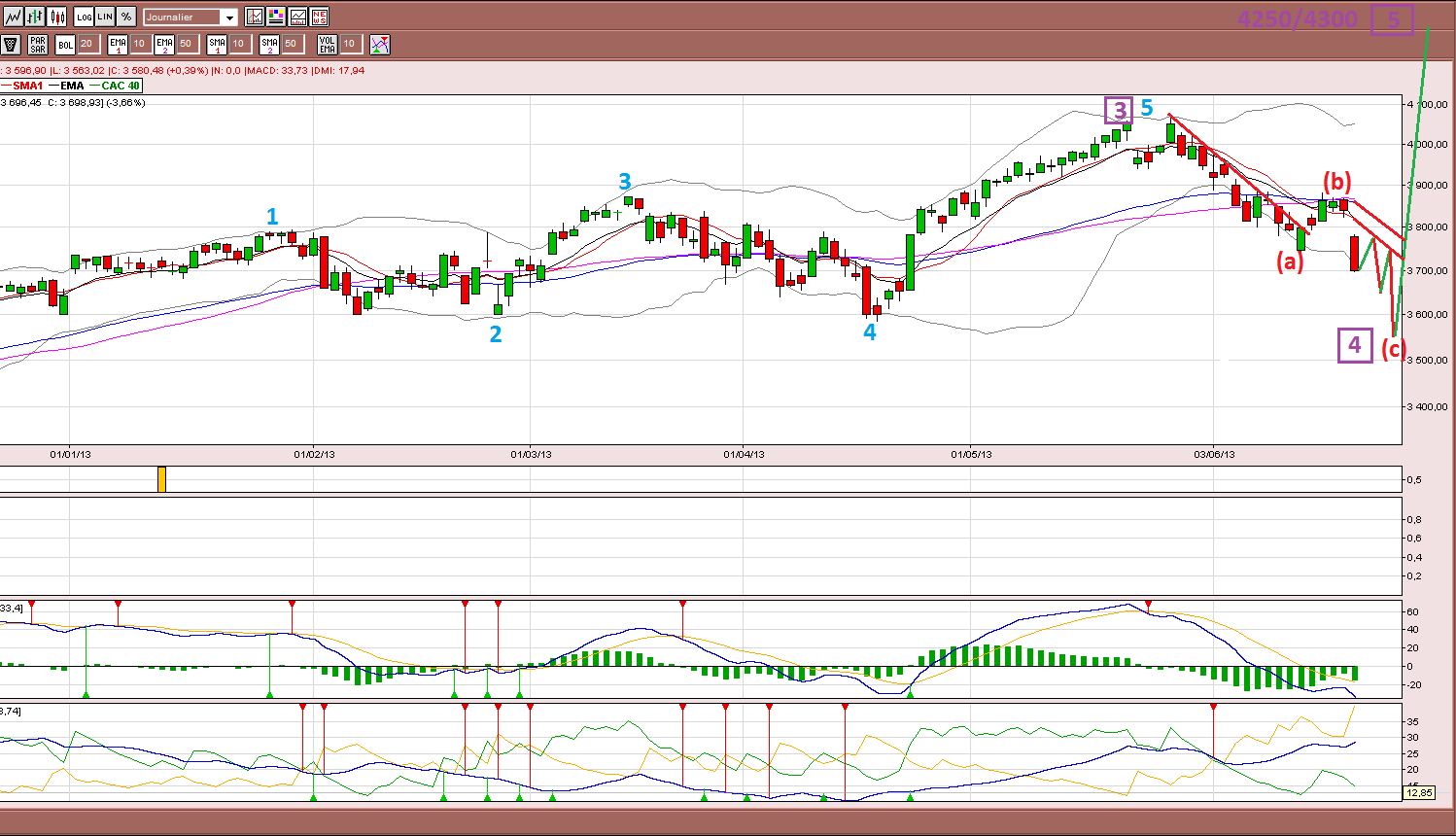Viewport: 1456px width, 836px height.
Task: Switch chart scale to percent
Action: (126, 17)
